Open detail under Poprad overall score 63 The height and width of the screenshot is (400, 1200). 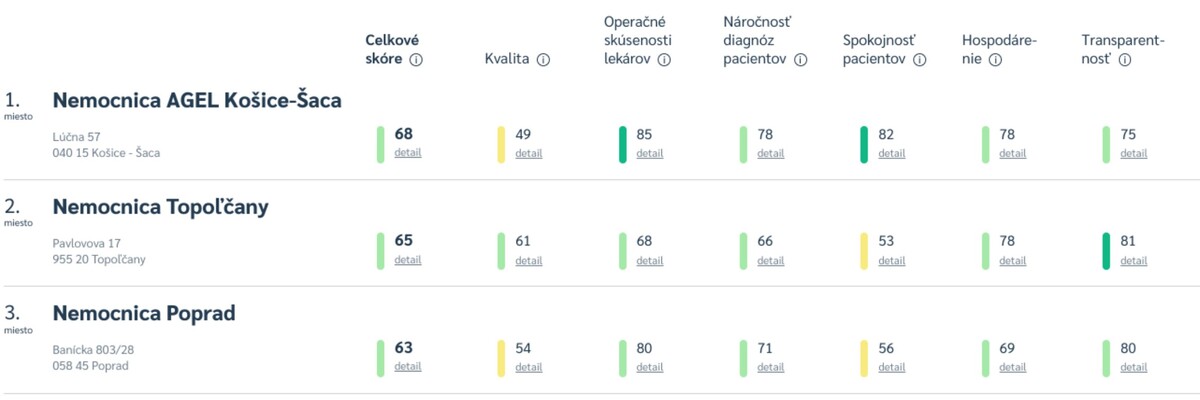pos(408,367)
